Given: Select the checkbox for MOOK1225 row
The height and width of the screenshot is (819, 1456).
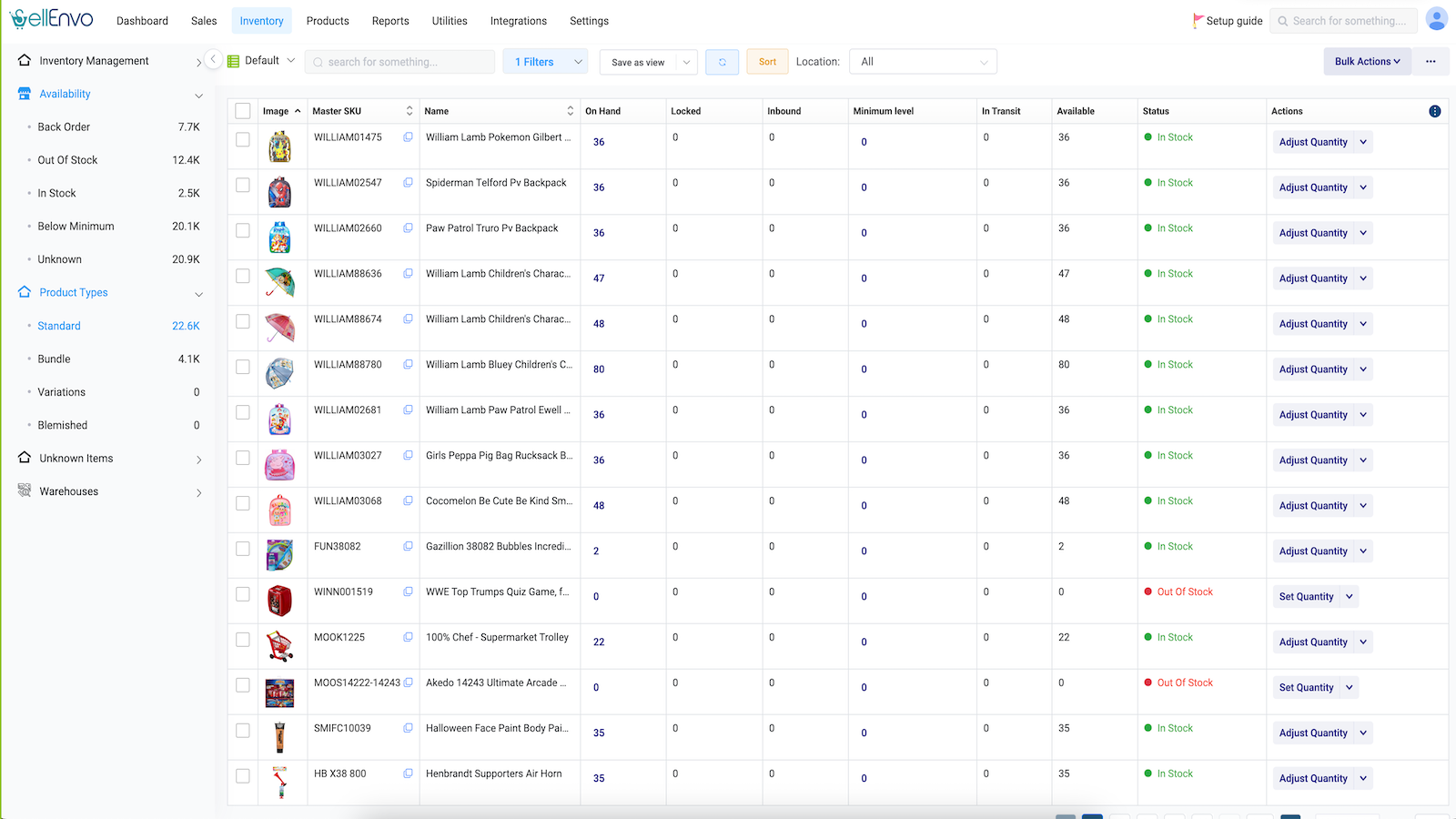Looking at the screenshot, I should pyautogui.click(x=243, y=640).
